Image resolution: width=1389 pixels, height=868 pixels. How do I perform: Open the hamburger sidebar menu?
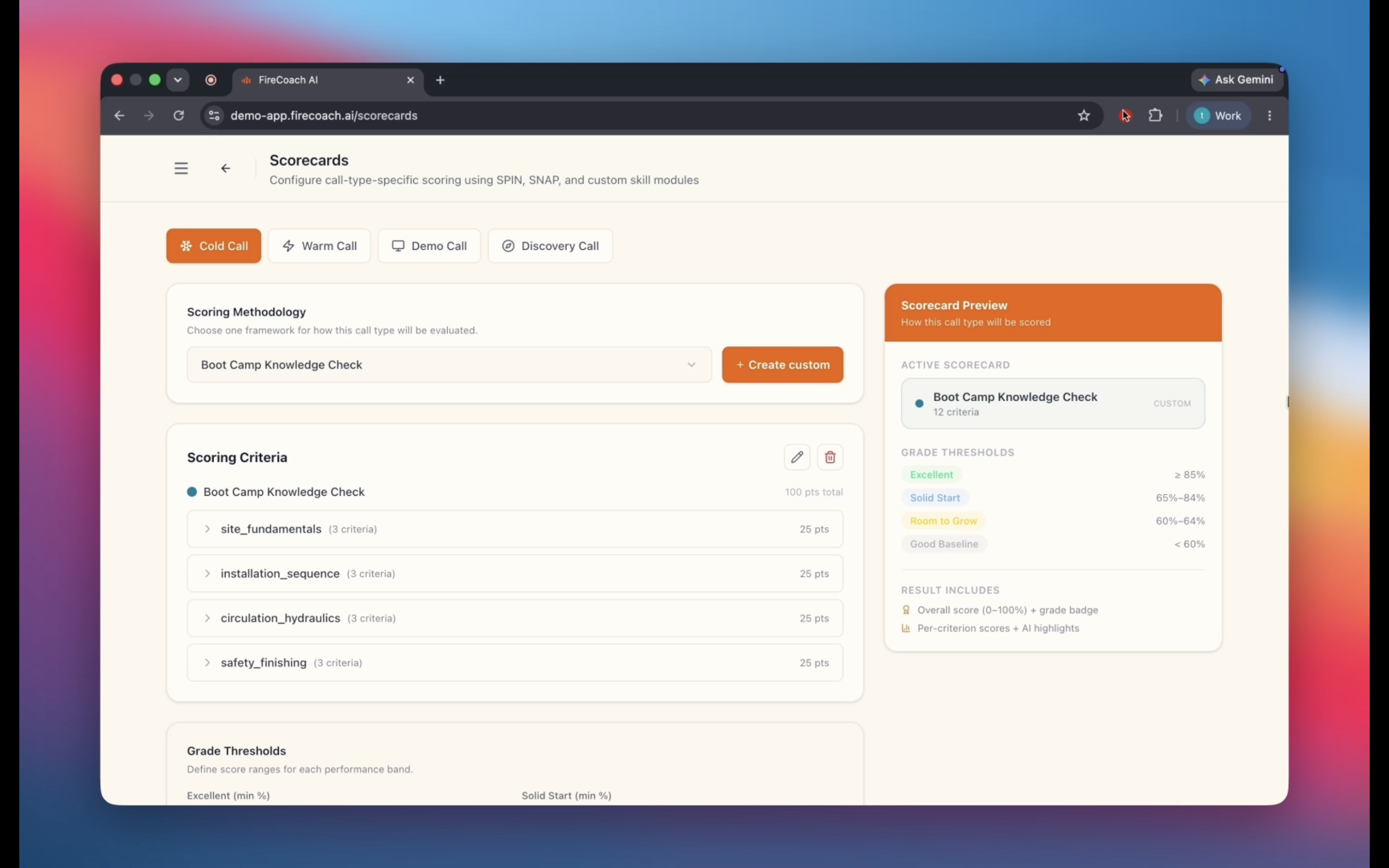181,168
